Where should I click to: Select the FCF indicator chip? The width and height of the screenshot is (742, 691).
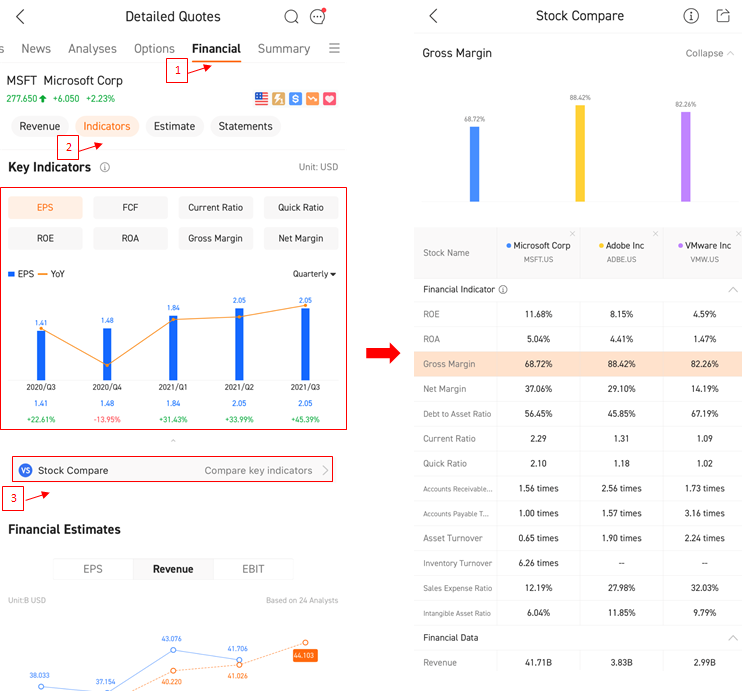coord(131,207)
